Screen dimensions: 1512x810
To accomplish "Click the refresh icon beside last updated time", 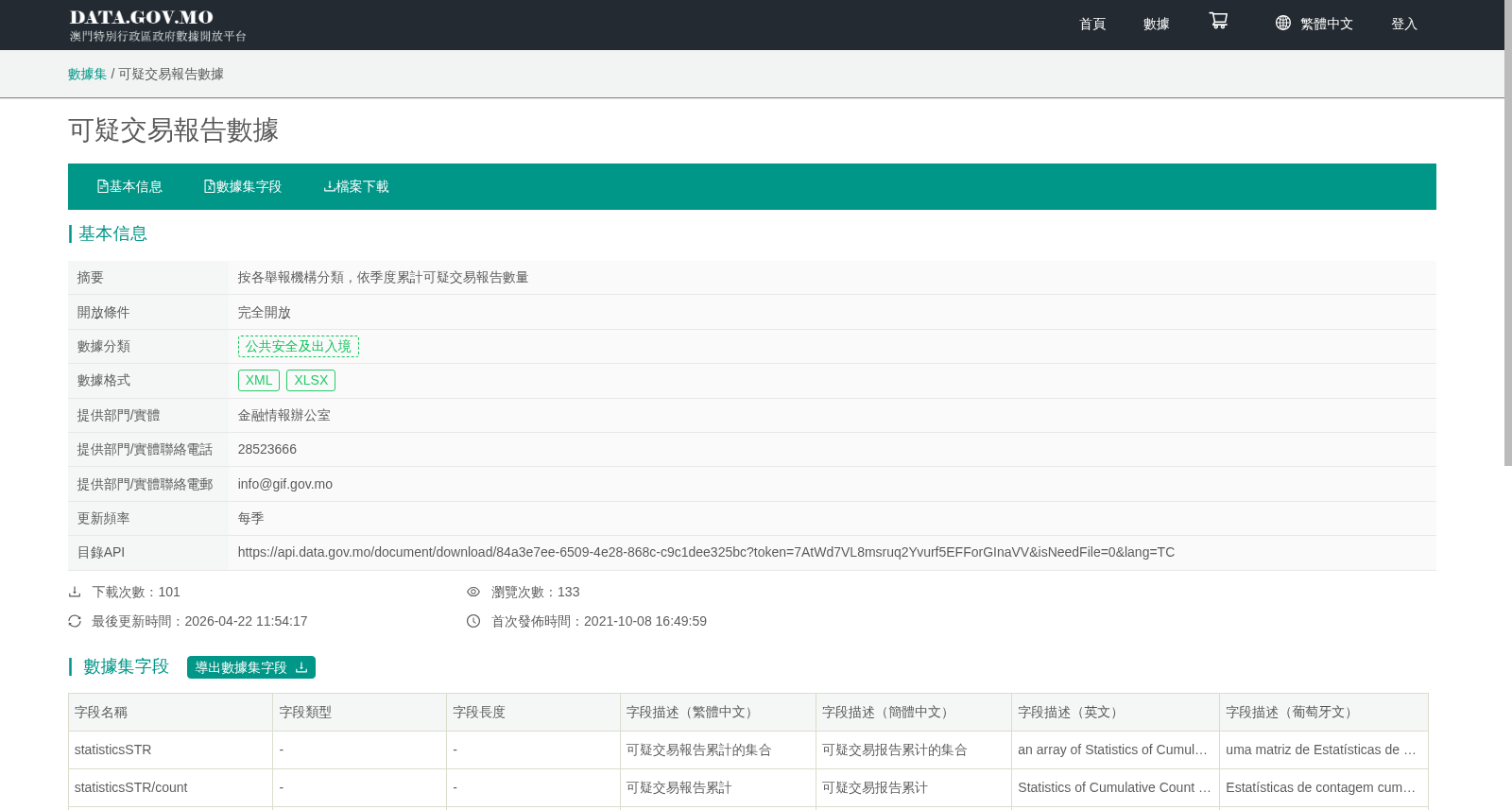I will (75, 621).
